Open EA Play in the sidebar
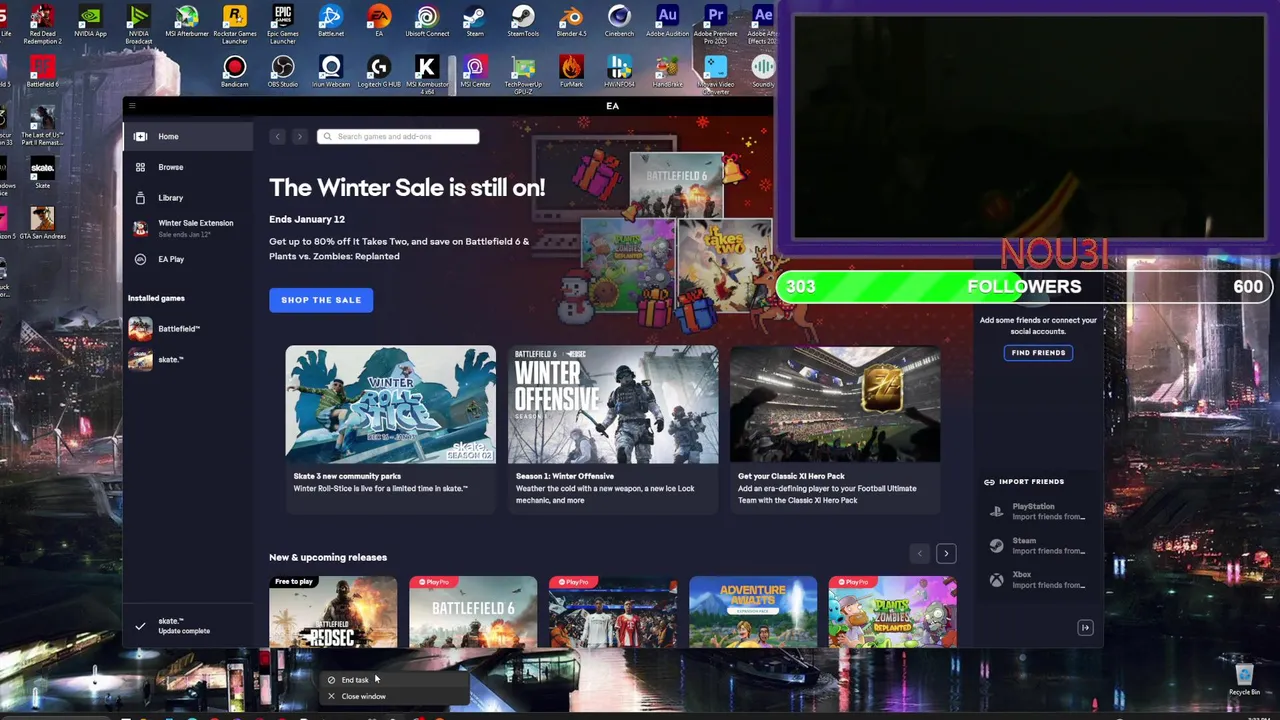Viewport: 1280px width, 720px height. 188,259
